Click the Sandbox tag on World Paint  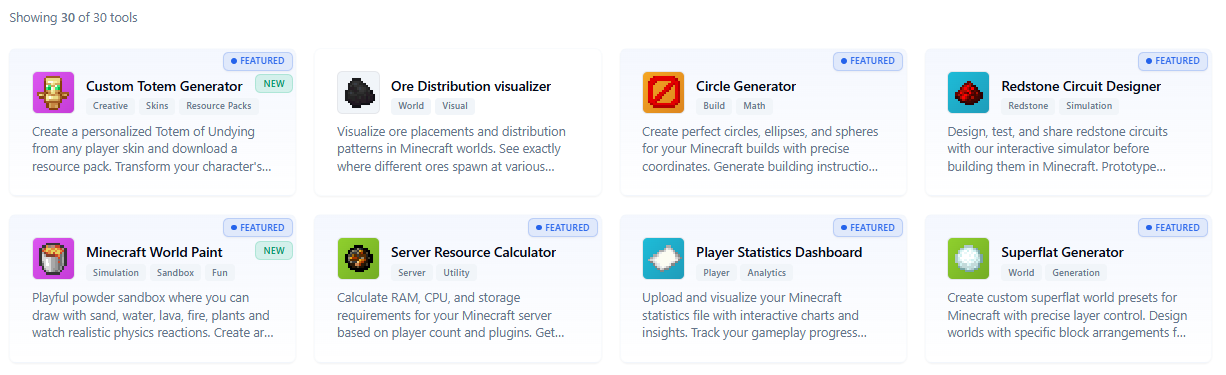tap(176, 272)
